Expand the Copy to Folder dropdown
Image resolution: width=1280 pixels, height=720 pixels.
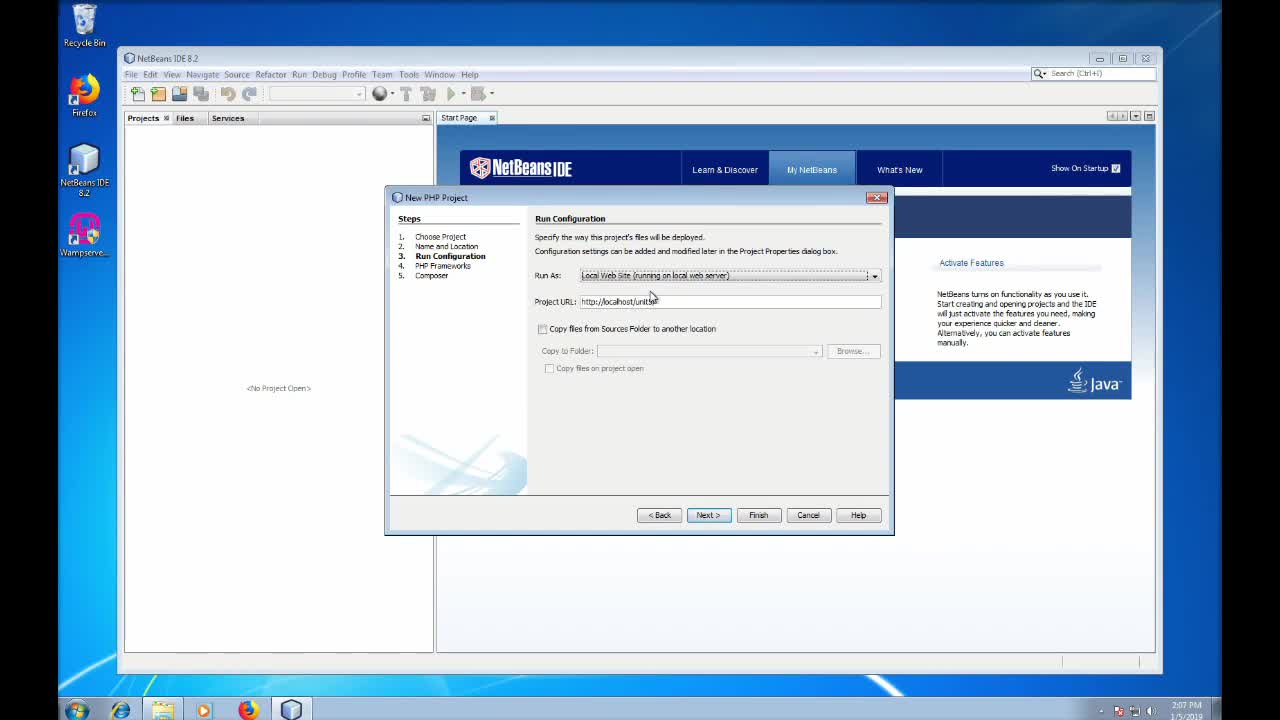(x=816, y=351)
